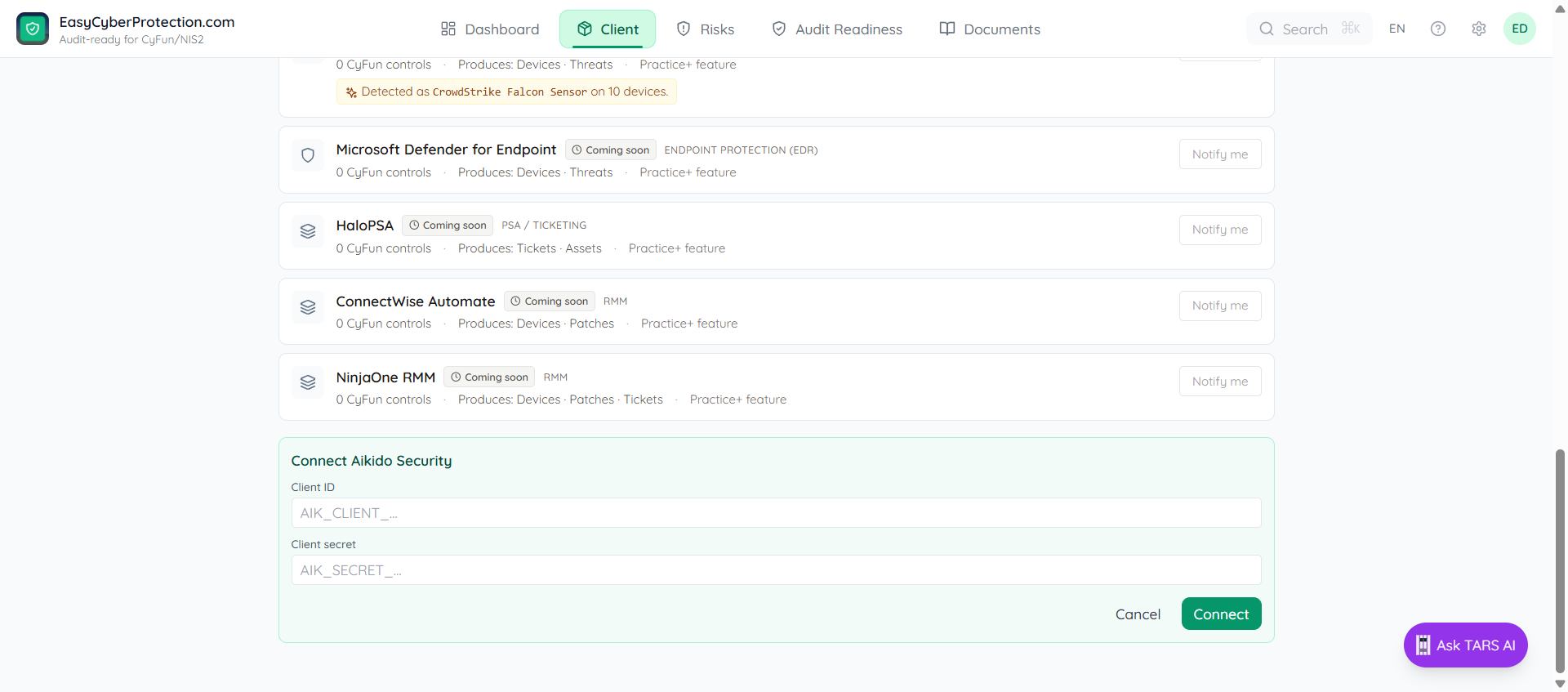Image resolution: width=1568 pixels, height=692 pixels.
Task: Click the Client ID input field
Action: coord(776,513)
